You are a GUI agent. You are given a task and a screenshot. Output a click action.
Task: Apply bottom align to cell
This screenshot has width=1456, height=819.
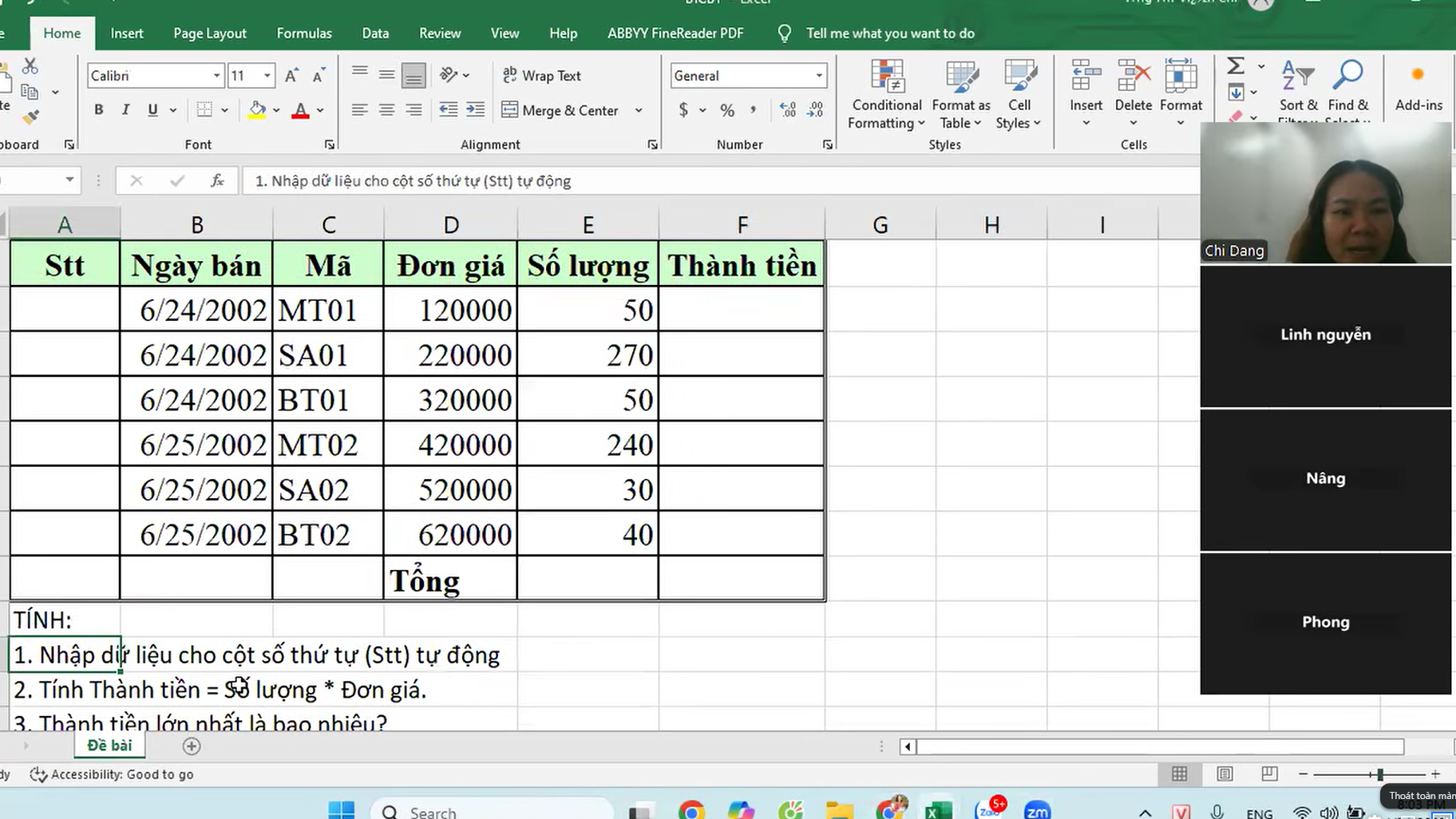[x=413, y=75]
